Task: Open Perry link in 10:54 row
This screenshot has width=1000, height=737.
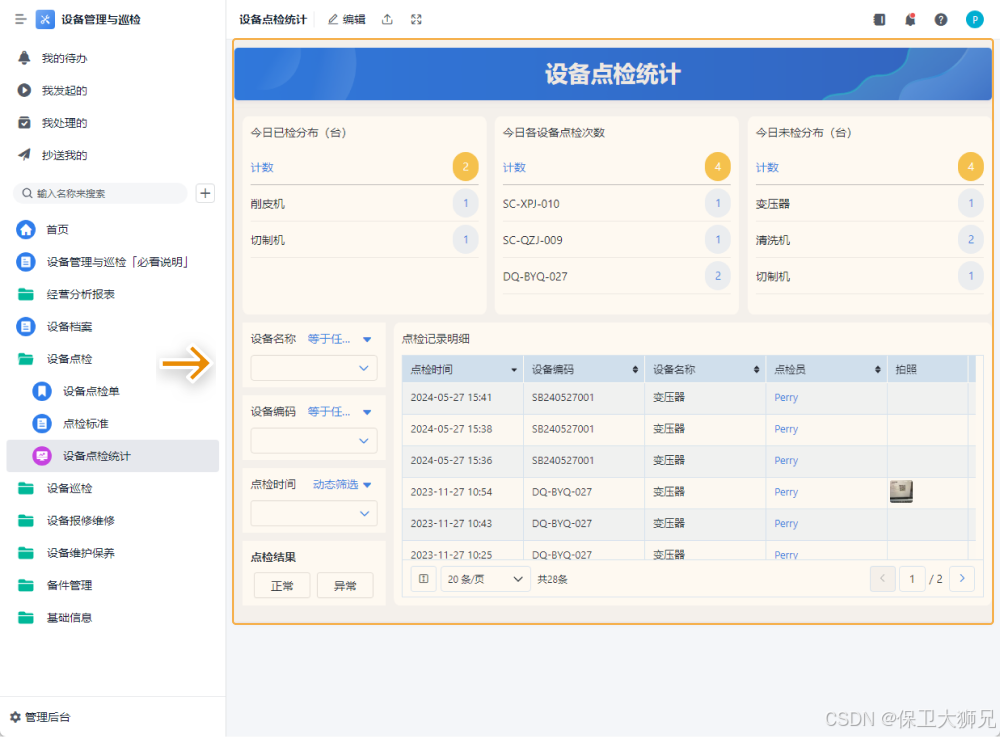Action: (786, 492)
